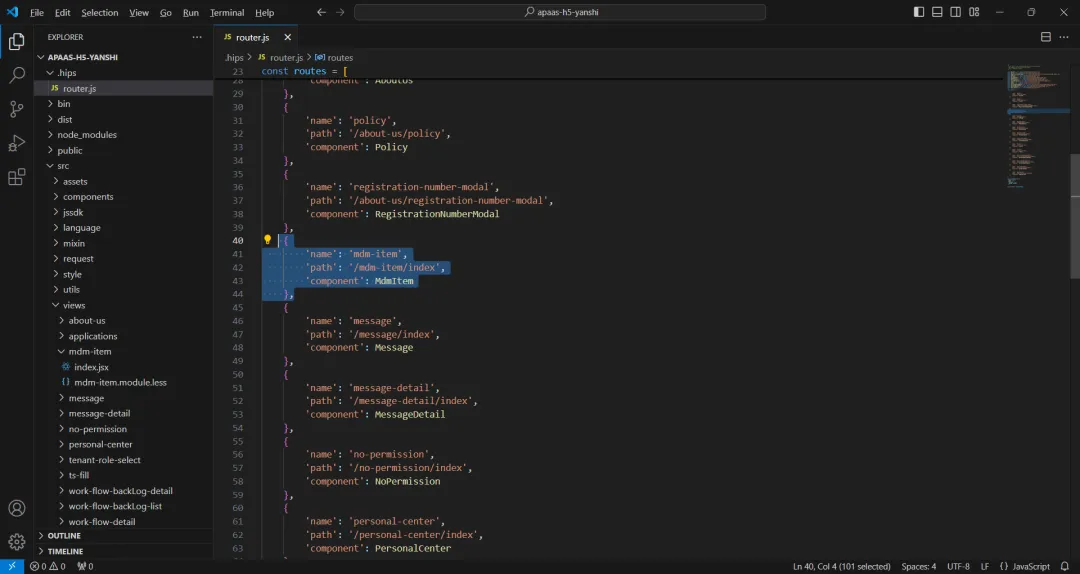Click the LF end of line status item
Screen dimensions: 1080x574
point(985,566)
